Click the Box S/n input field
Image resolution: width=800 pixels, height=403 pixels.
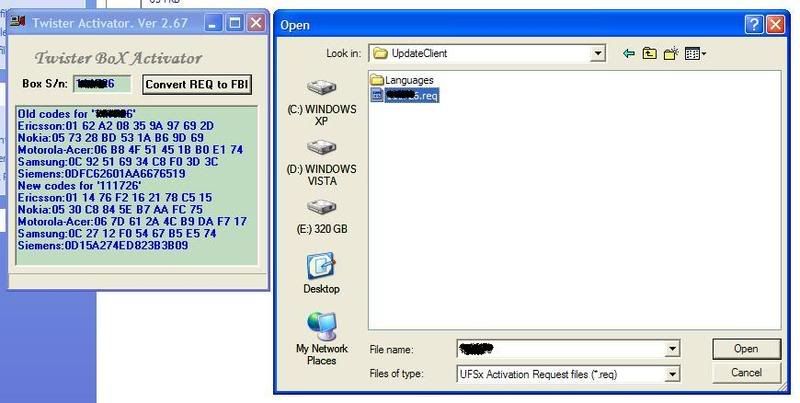[102, 84]
